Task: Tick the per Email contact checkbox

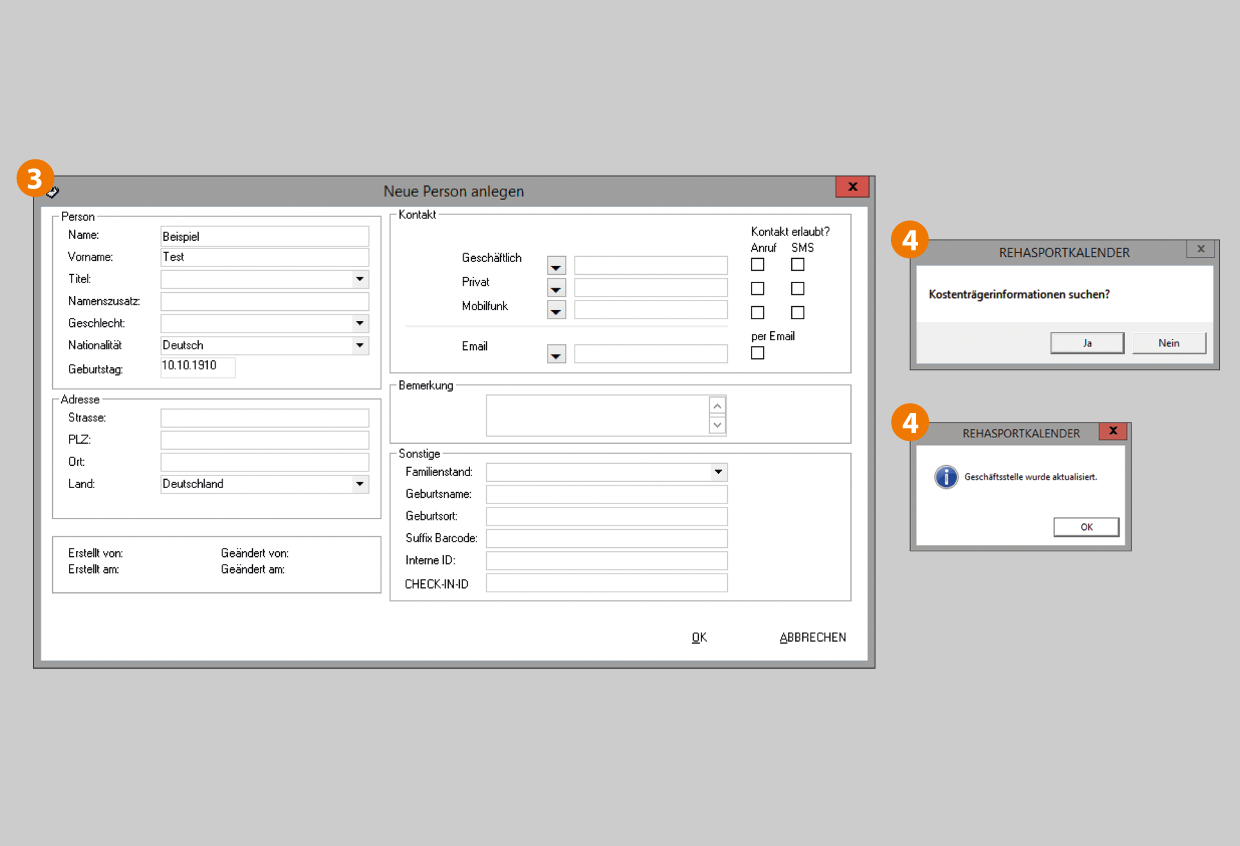Action: pyautogui.click(x=757, y=353)
